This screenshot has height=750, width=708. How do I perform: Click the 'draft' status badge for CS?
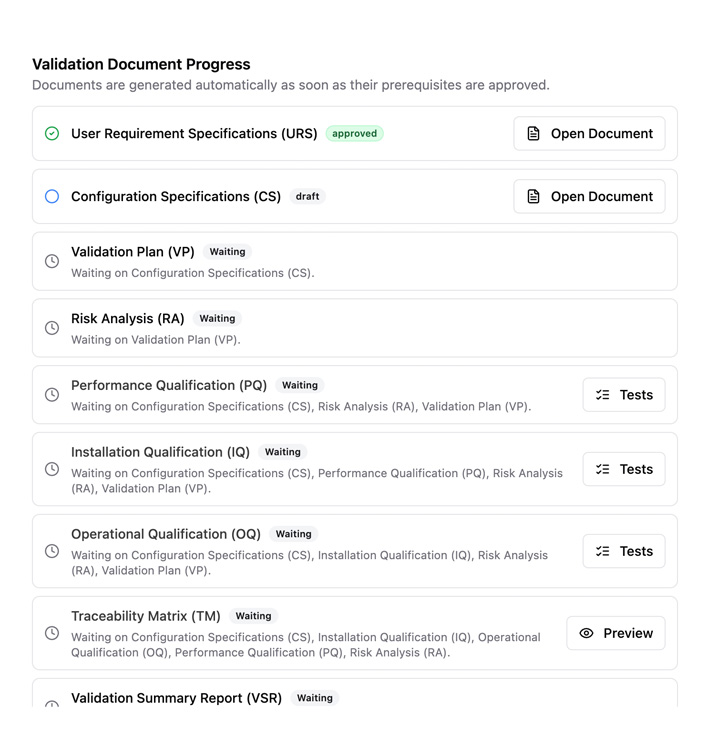tap(307, 196)
